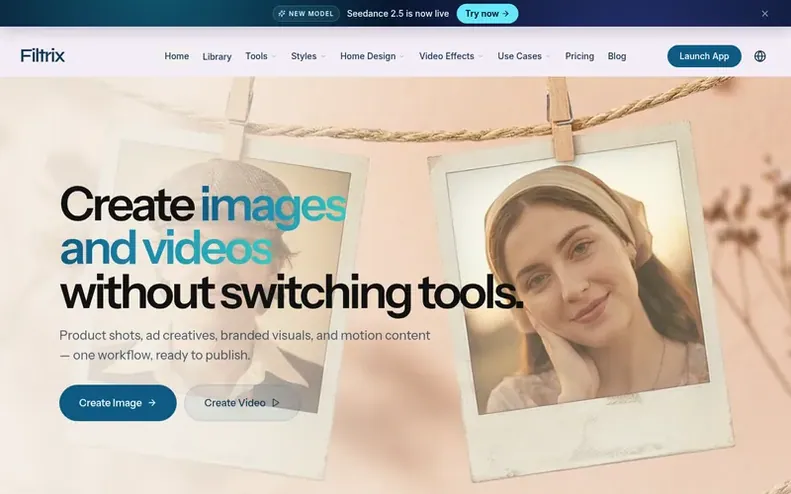Viewport: 791px width, 494px height.
Task: Click the Try now button
Action: (487, 14)
